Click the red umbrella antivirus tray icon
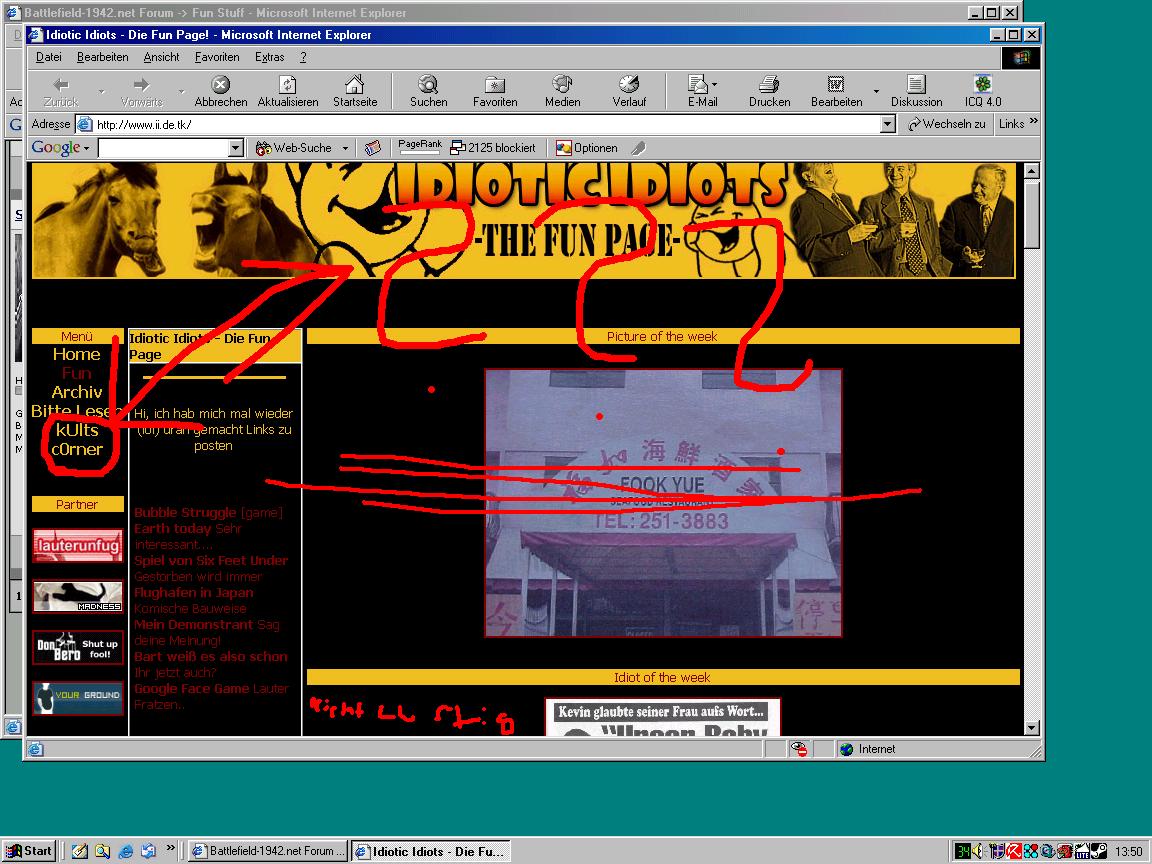1152x864 pixels. (1014, 852)
